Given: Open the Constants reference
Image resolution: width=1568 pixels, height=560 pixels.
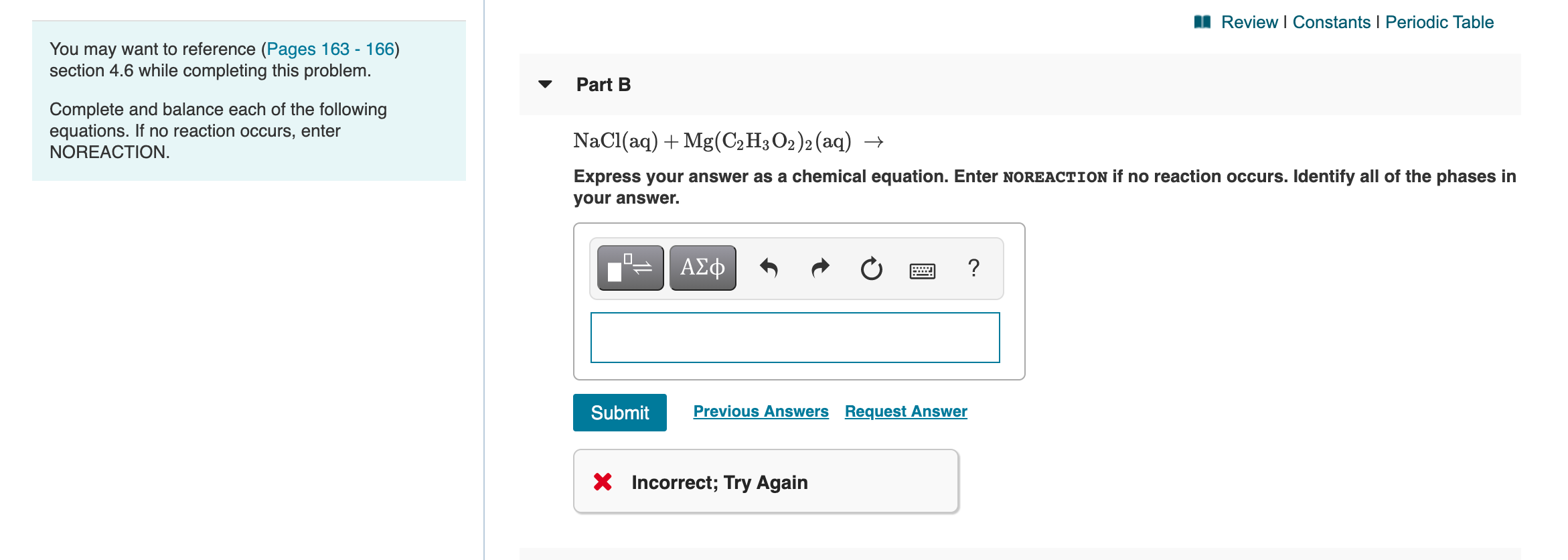Looking at the screenshot, I should coord(1330,21).
